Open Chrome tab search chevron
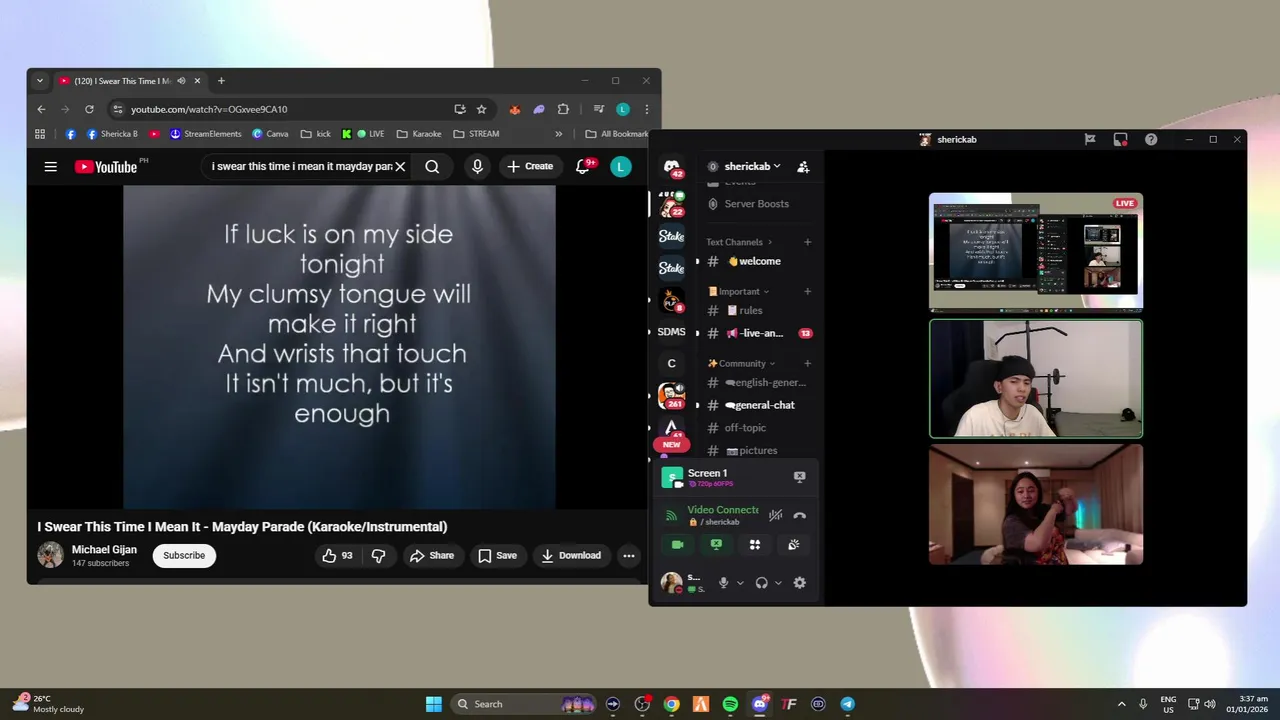The image size is (1280, 720). 40,81
